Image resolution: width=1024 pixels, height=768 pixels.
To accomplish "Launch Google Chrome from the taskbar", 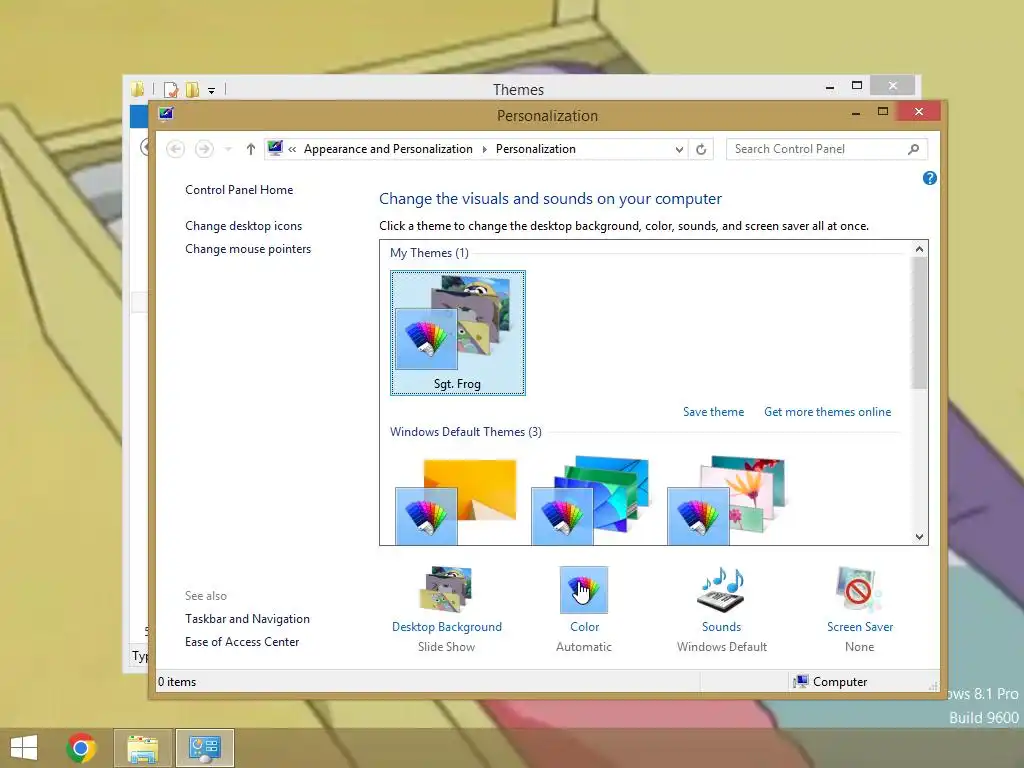I will click(x=81, y=748).
